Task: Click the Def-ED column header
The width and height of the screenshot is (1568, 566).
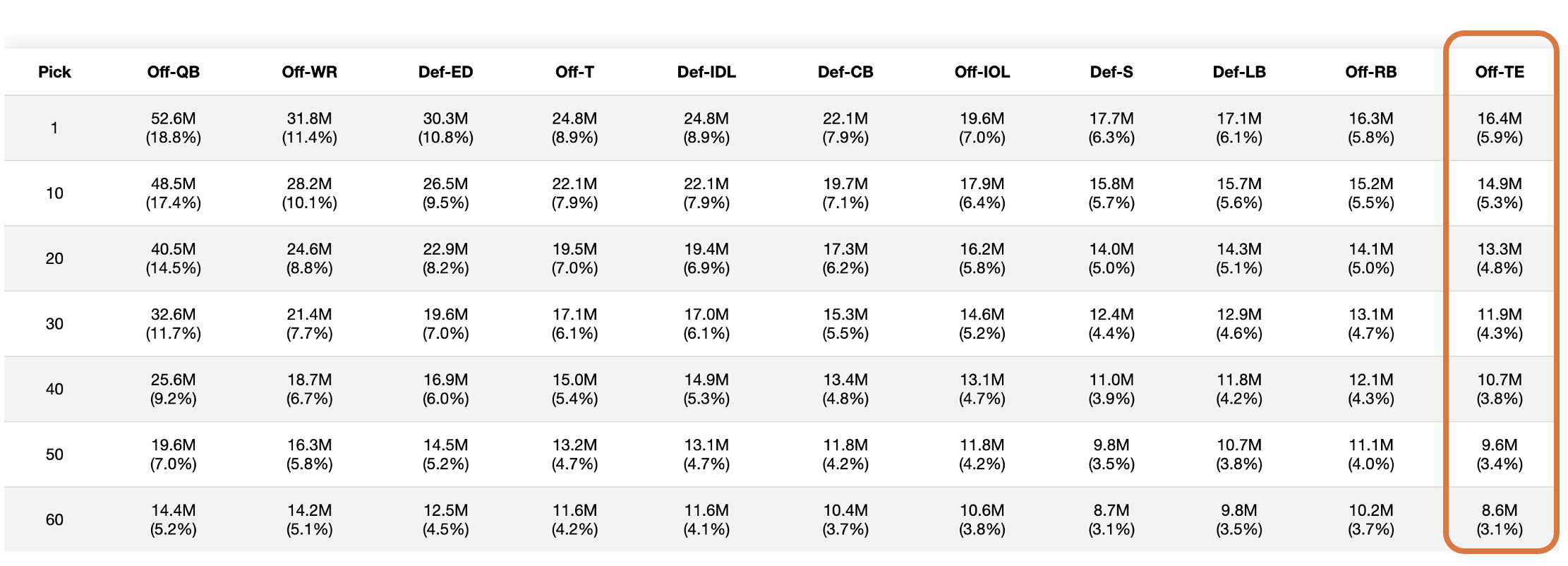Action: (445, 72)
